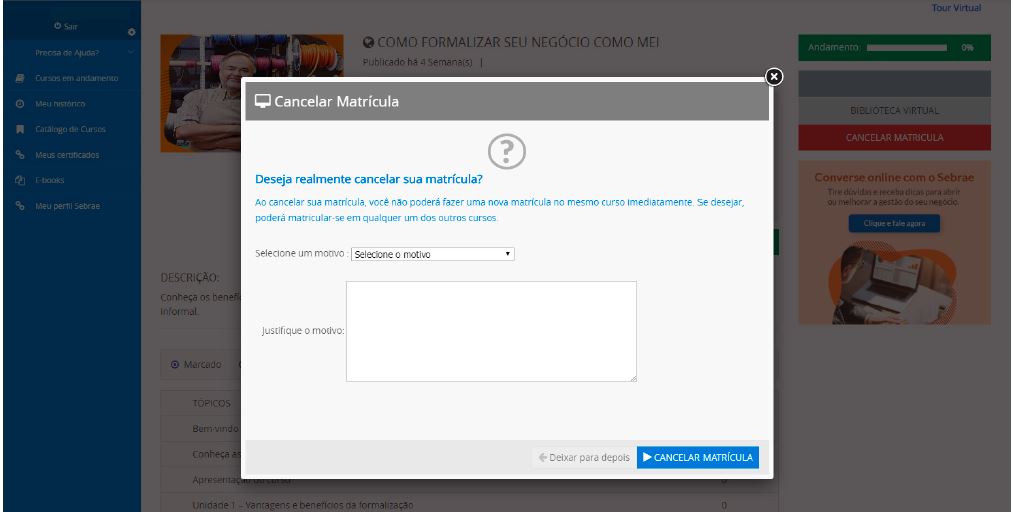
Task: Open the Tour Virtual link
Action: pos(956,8)
